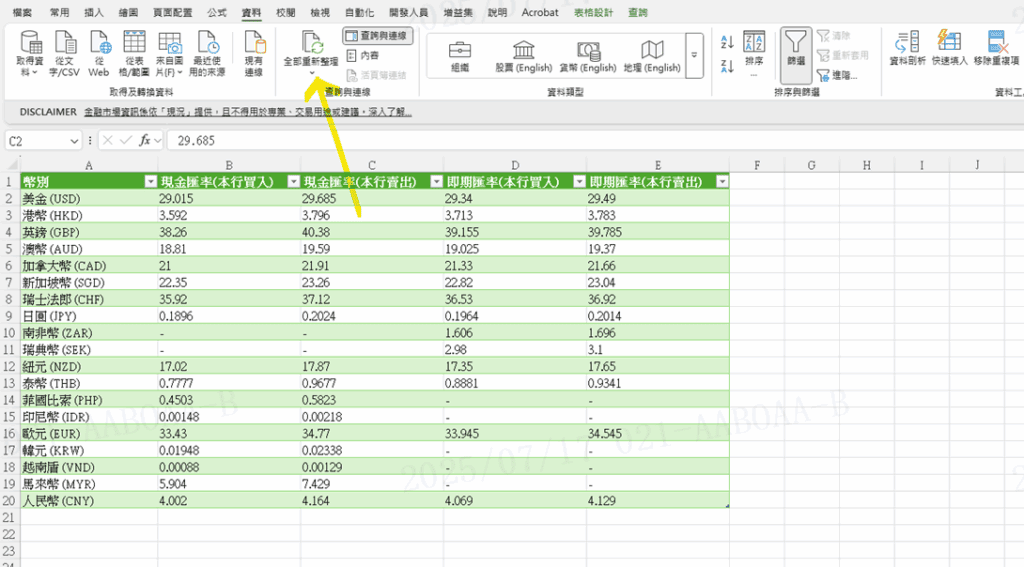Open the 表格設計 ribbon tab
This screenshot has width=1024, height=567.
(600, 13)
